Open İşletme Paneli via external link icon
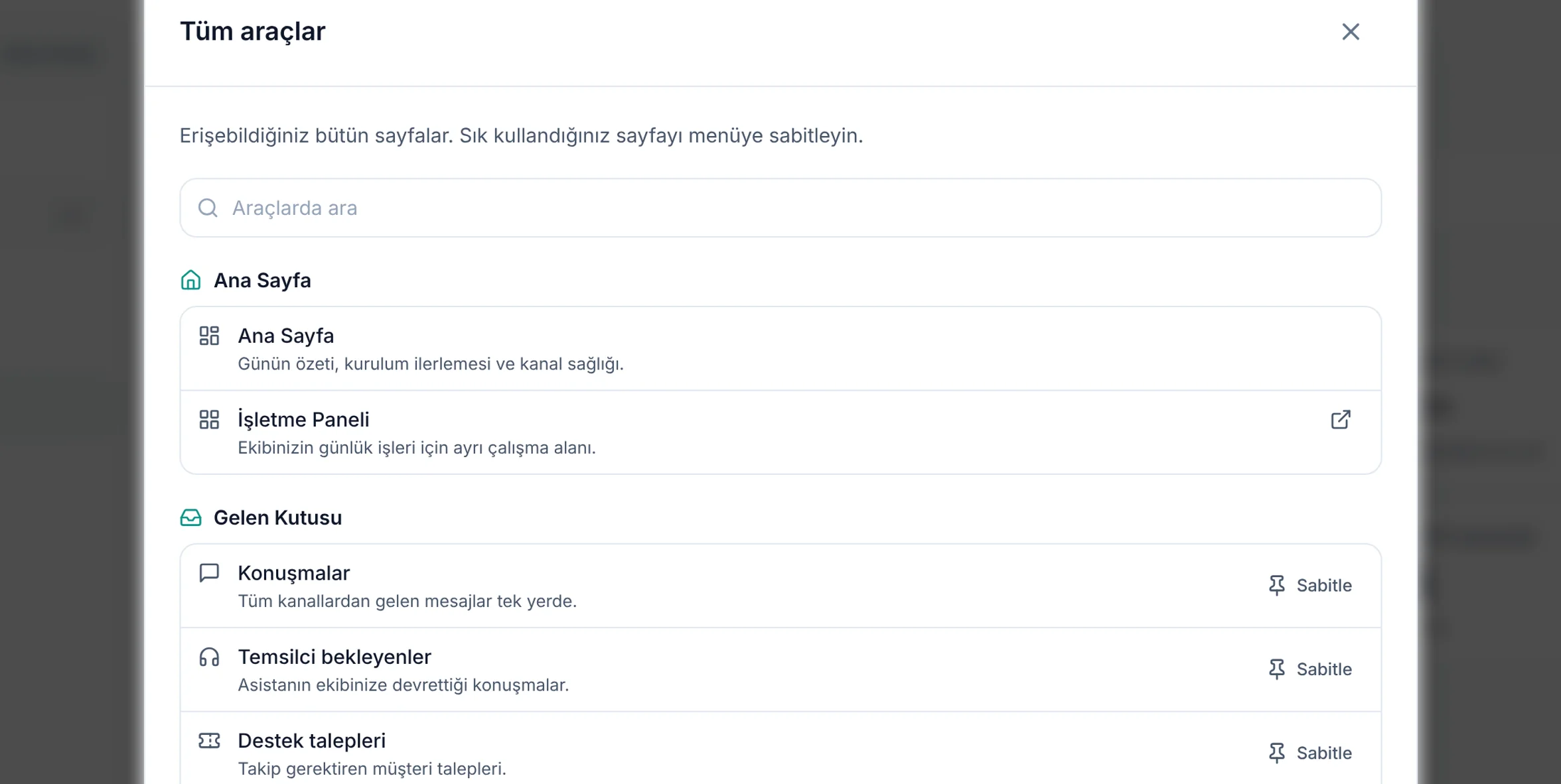The height and width of the screenshot is (784, 1561). pos(1341,419)
